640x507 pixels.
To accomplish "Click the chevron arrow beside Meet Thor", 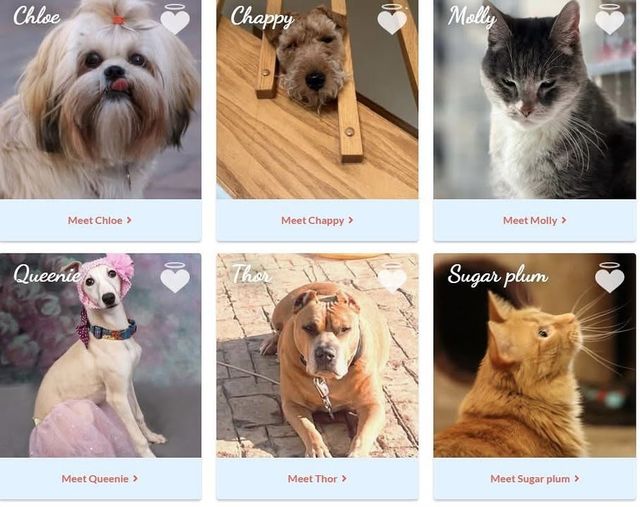I will 344,478.
